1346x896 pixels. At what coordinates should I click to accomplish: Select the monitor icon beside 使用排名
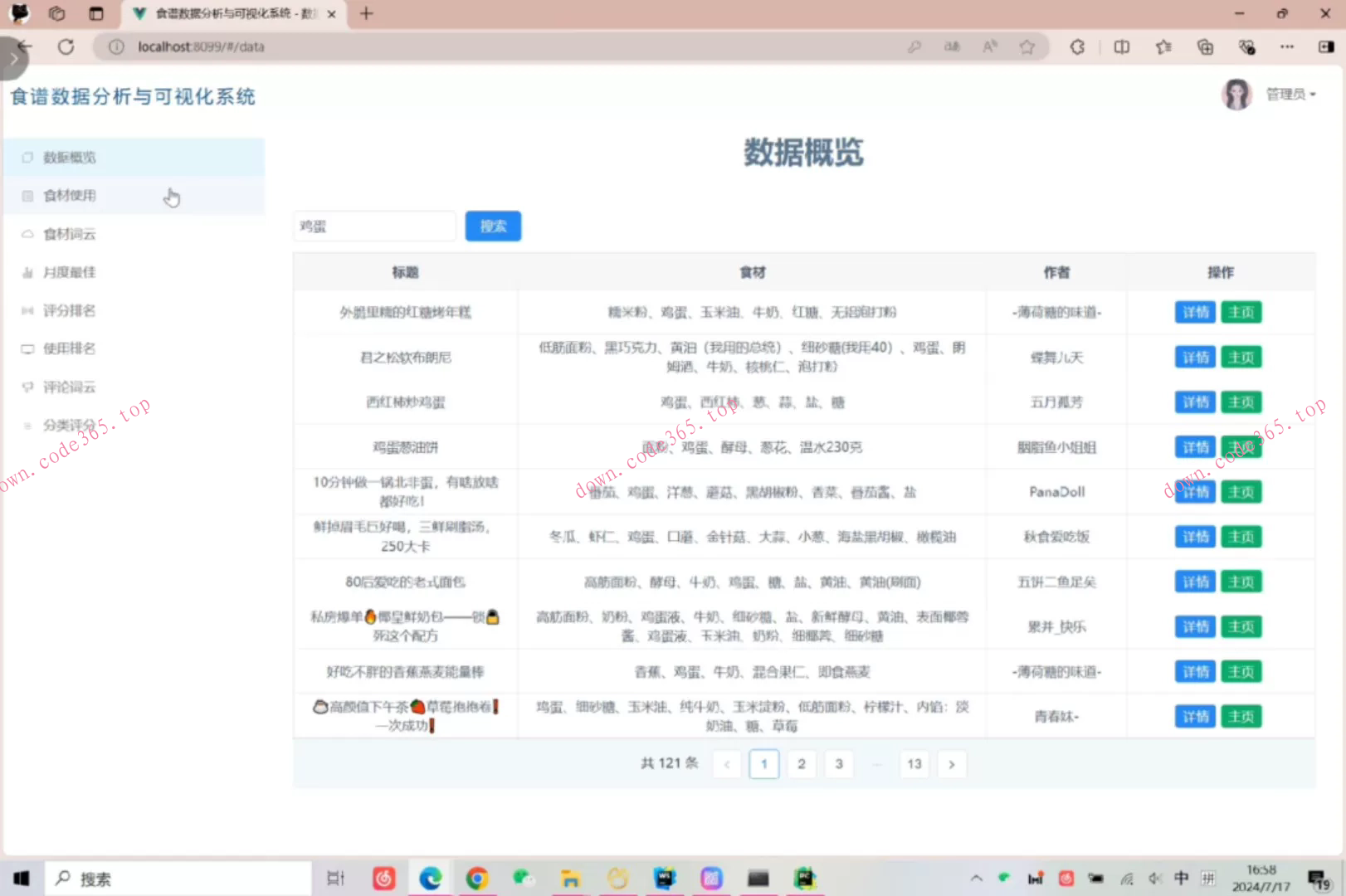coord(27,348)
